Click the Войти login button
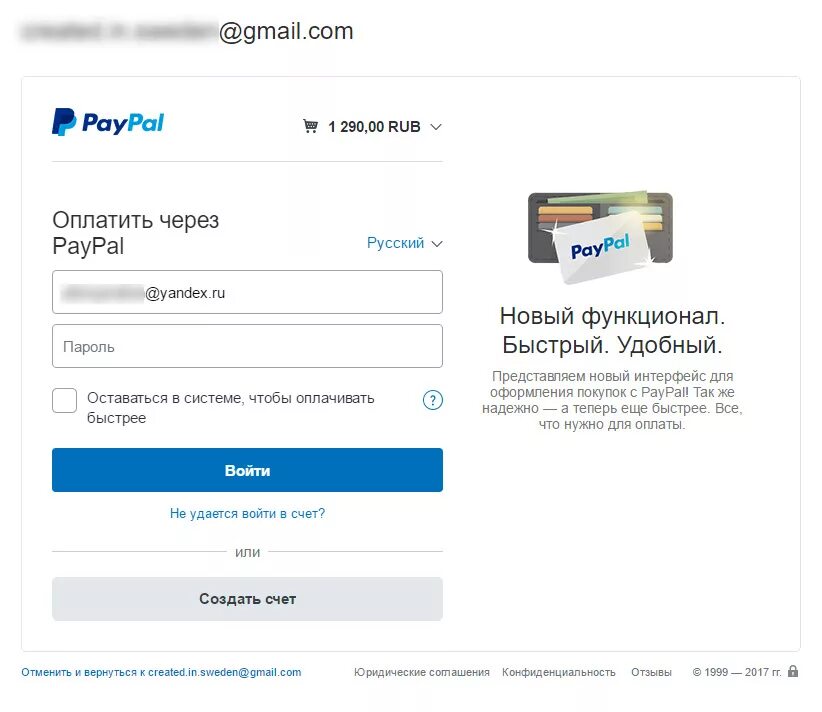Image resolution: width=822 pixels, height=712 pixels. [247, 470]
